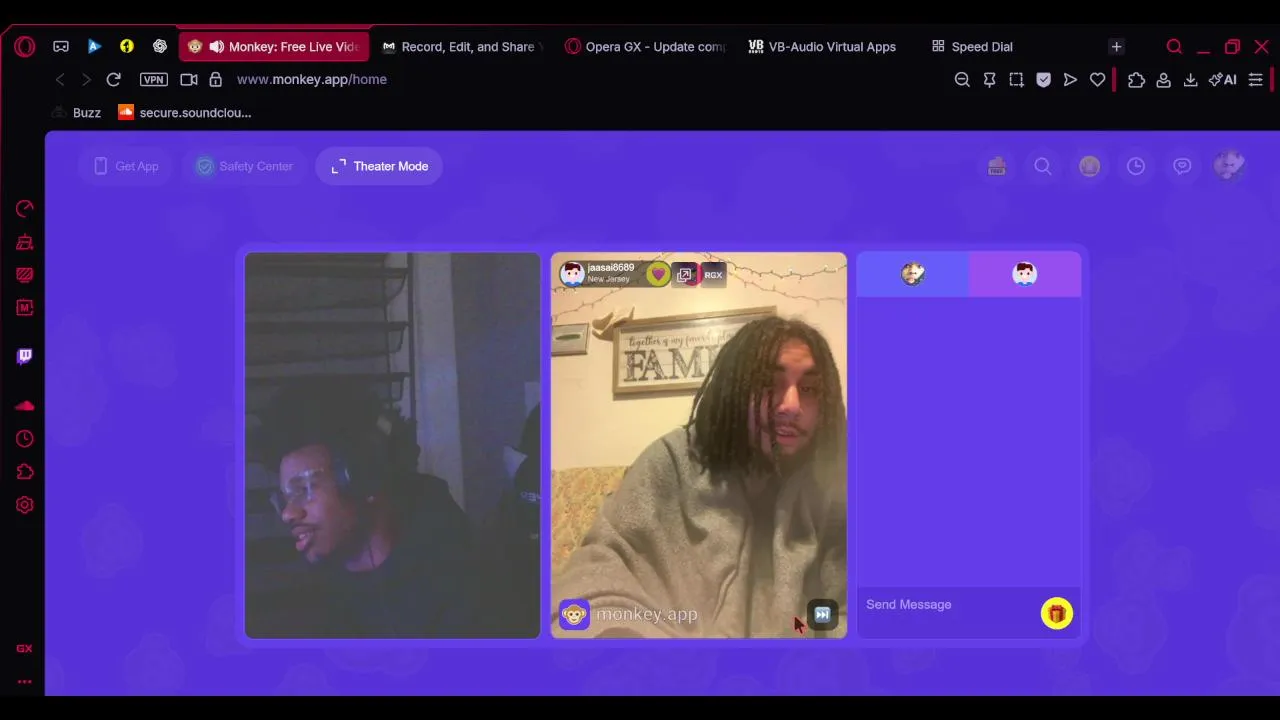Open the Opera menu logo
Viewport: 1280px width, 720px height.
click(25, 46)
